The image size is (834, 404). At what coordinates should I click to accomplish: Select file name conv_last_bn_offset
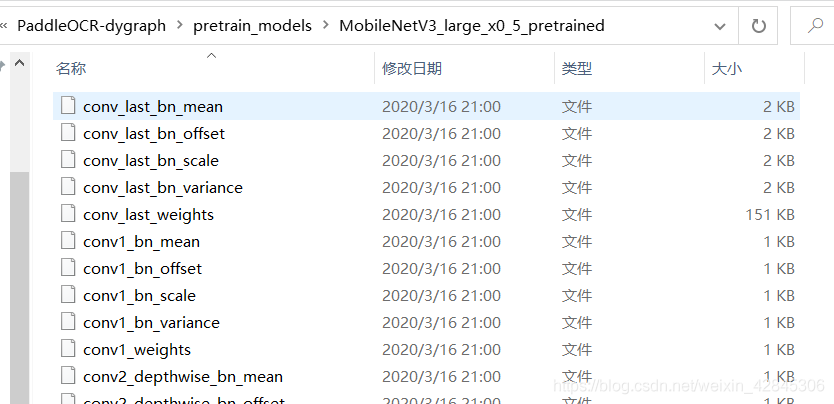(154, 133)
